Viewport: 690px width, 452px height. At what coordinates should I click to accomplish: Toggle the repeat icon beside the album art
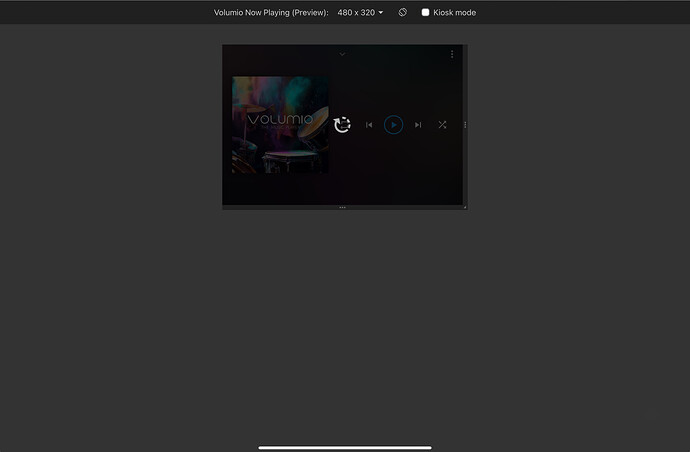pos(342,125)
